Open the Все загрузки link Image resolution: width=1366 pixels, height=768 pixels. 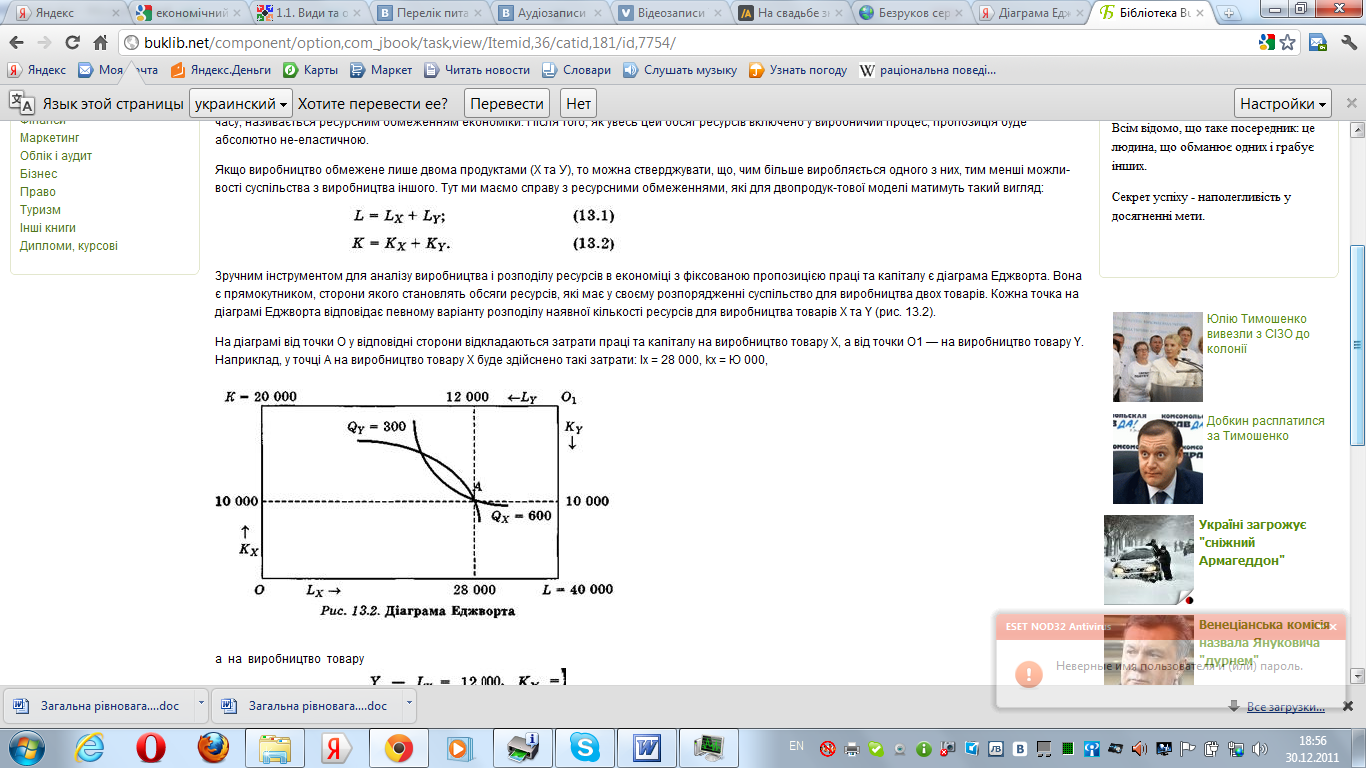tap(1286, 707)
